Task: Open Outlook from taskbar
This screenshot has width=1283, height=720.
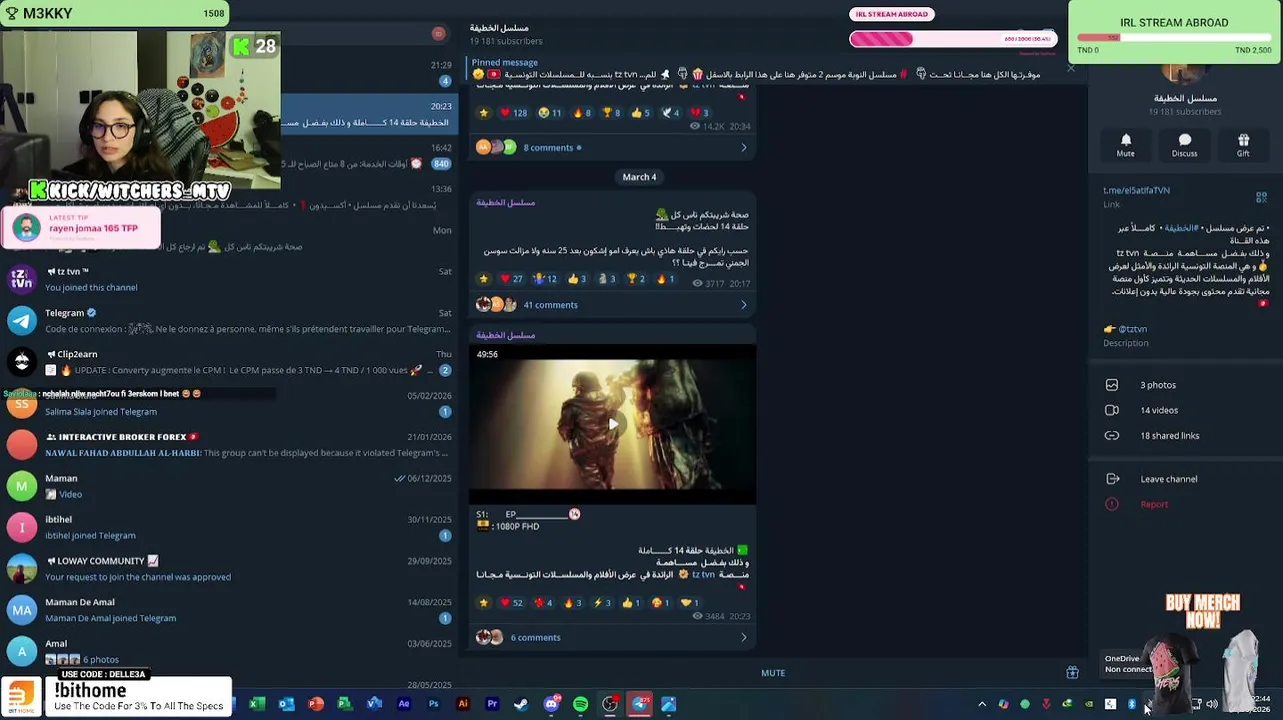Action: [x=286, y=704]
